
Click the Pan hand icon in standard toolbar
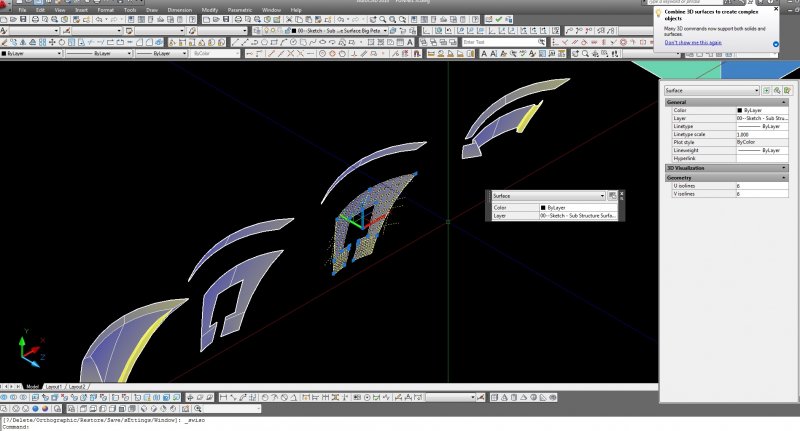pyautogui.click(x=373, y=19)
